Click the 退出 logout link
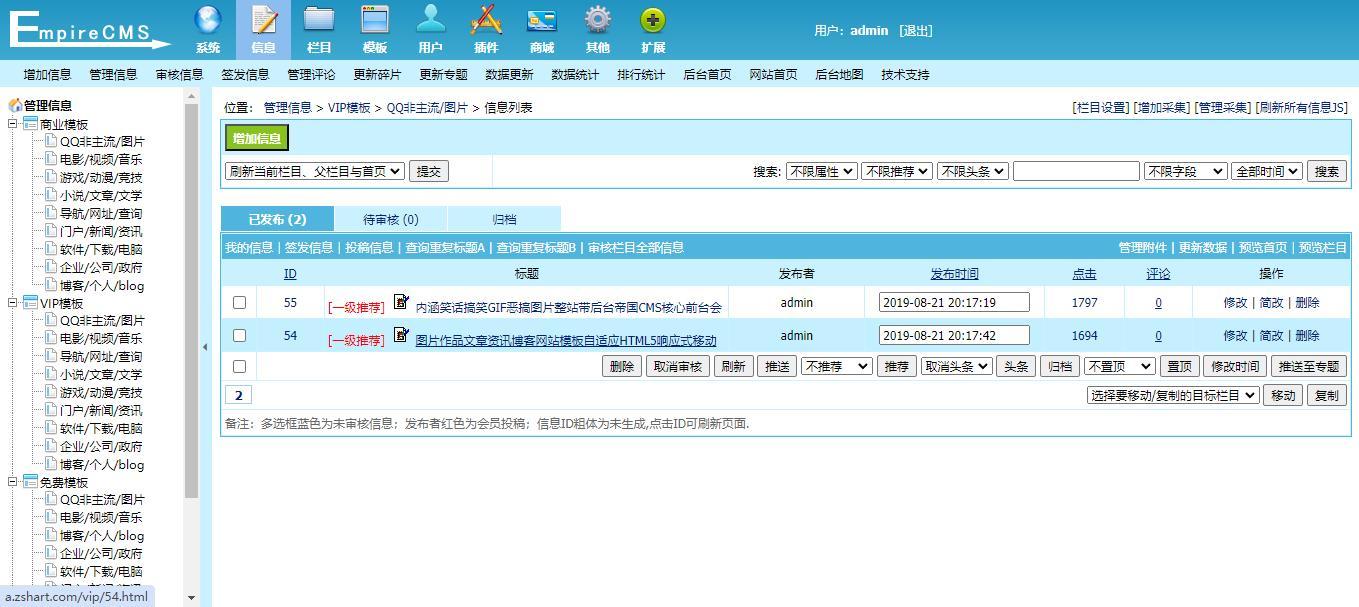 click(x=915, y=30)
